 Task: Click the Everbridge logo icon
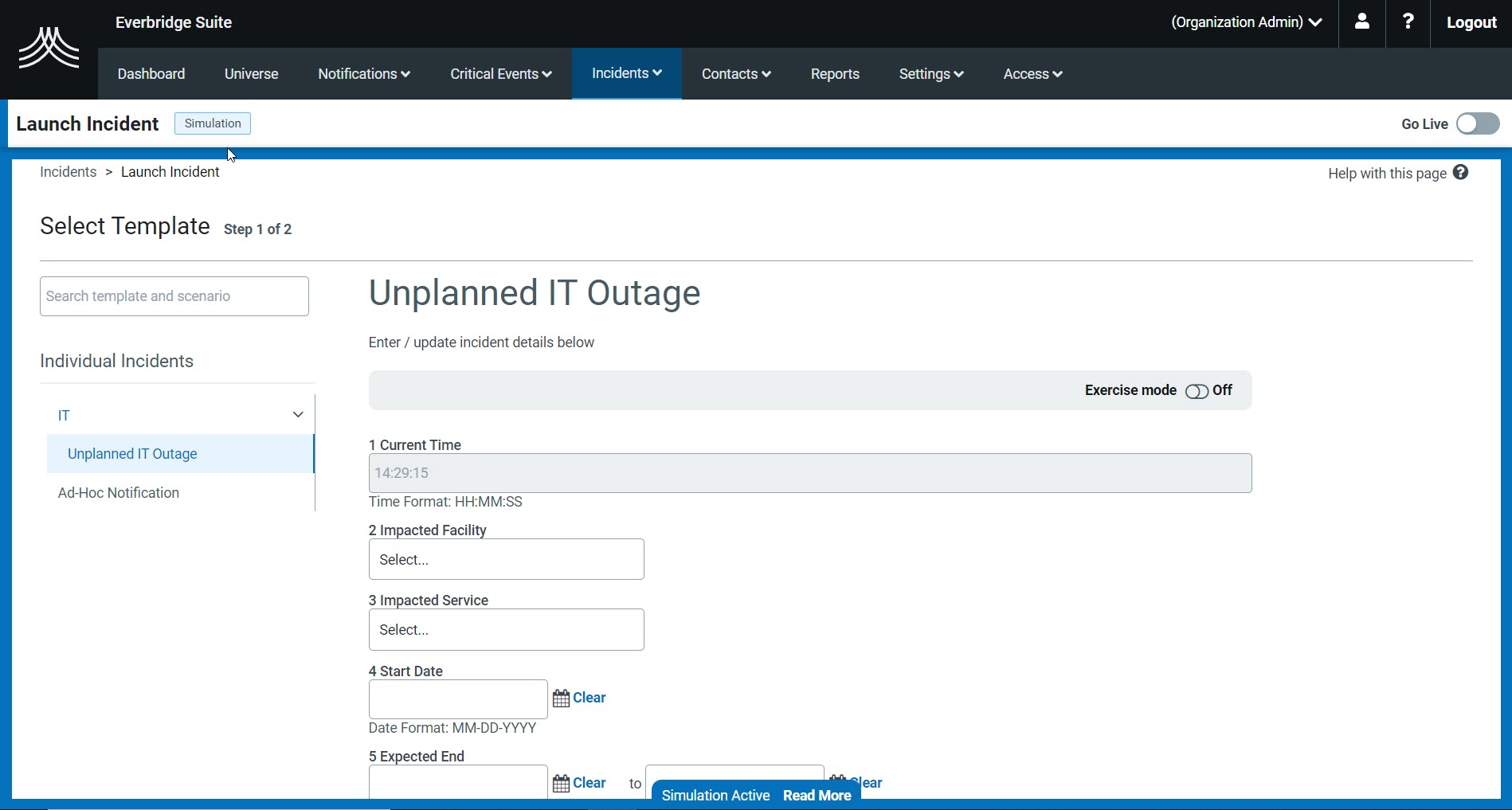click(x=49, y=48)
